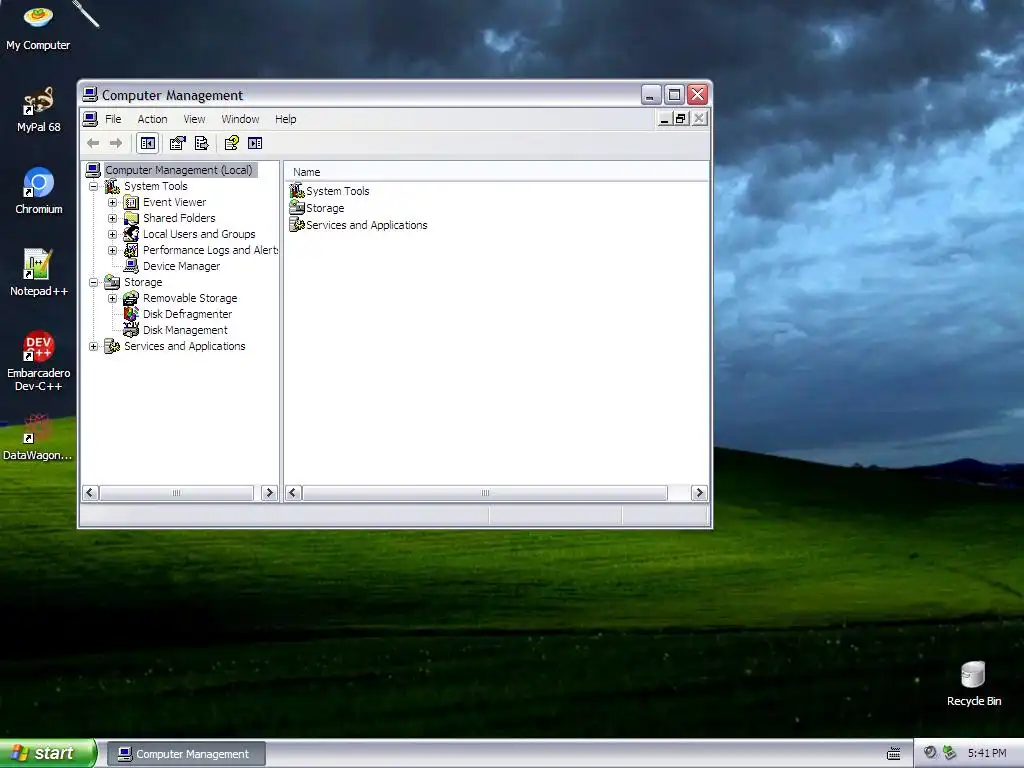Viewport: 1024px width, 768px height.
Task: Open Disk Defragmenter in the tree
Action: (x=187, y=314)
